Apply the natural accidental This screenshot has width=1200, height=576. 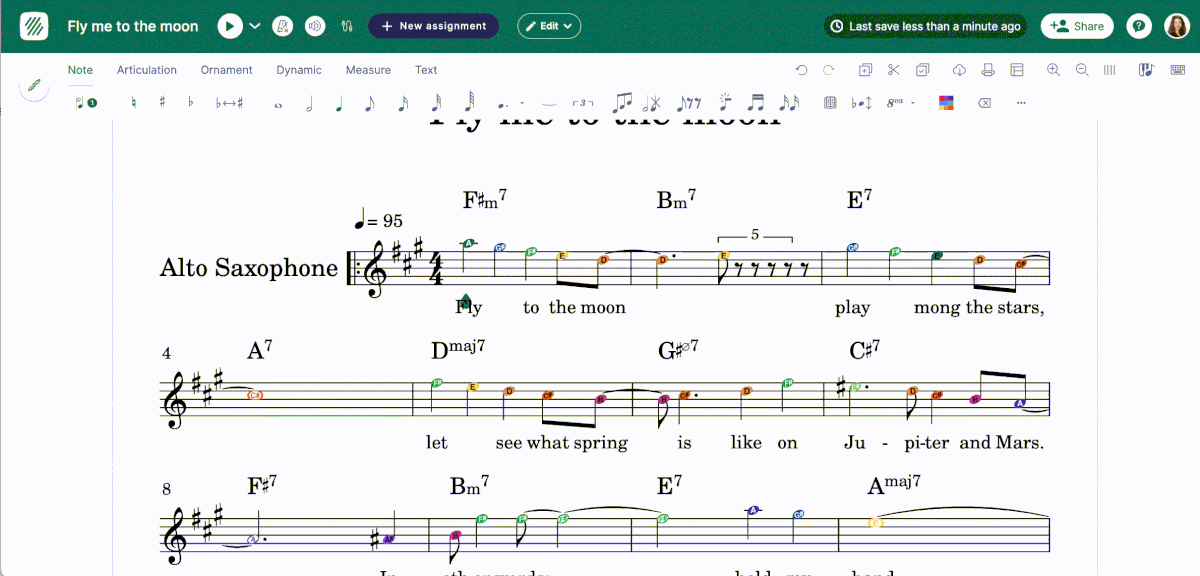coord(134,103)
